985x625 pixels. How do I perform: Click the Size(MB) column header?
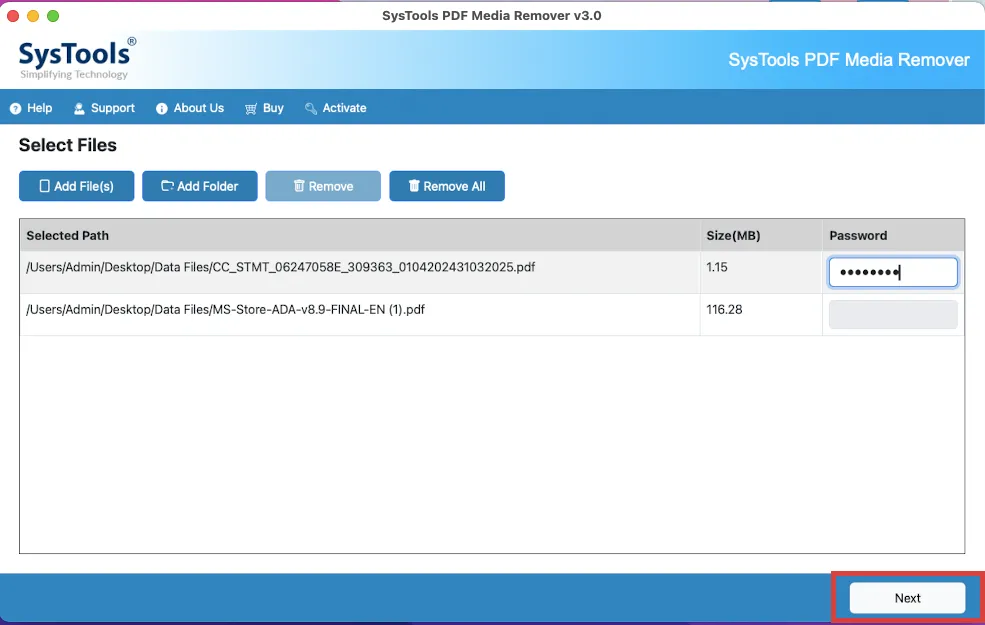point(761,236)
